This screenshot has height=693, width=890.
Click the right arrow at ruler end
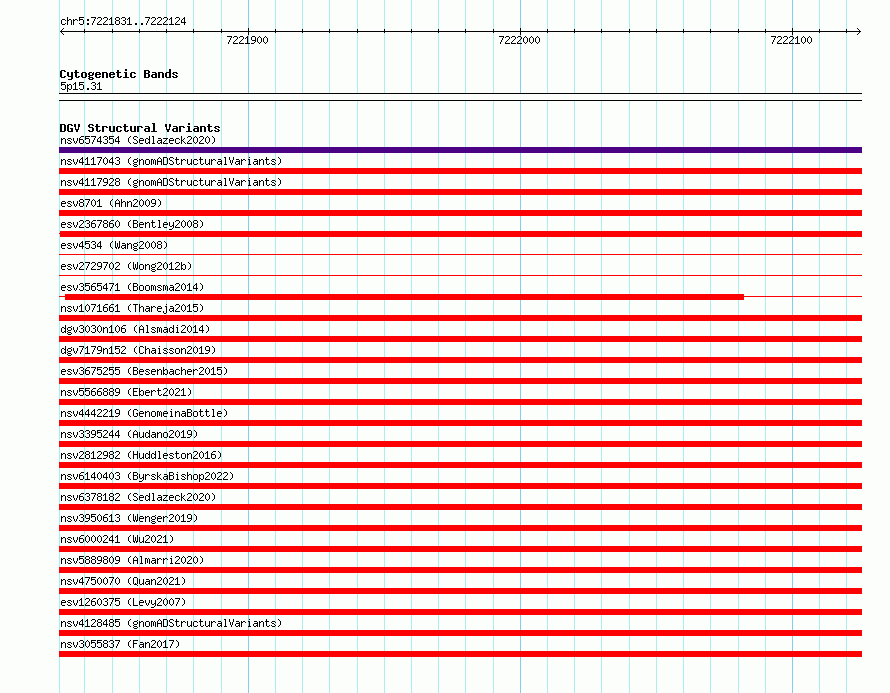click(859, 32)
